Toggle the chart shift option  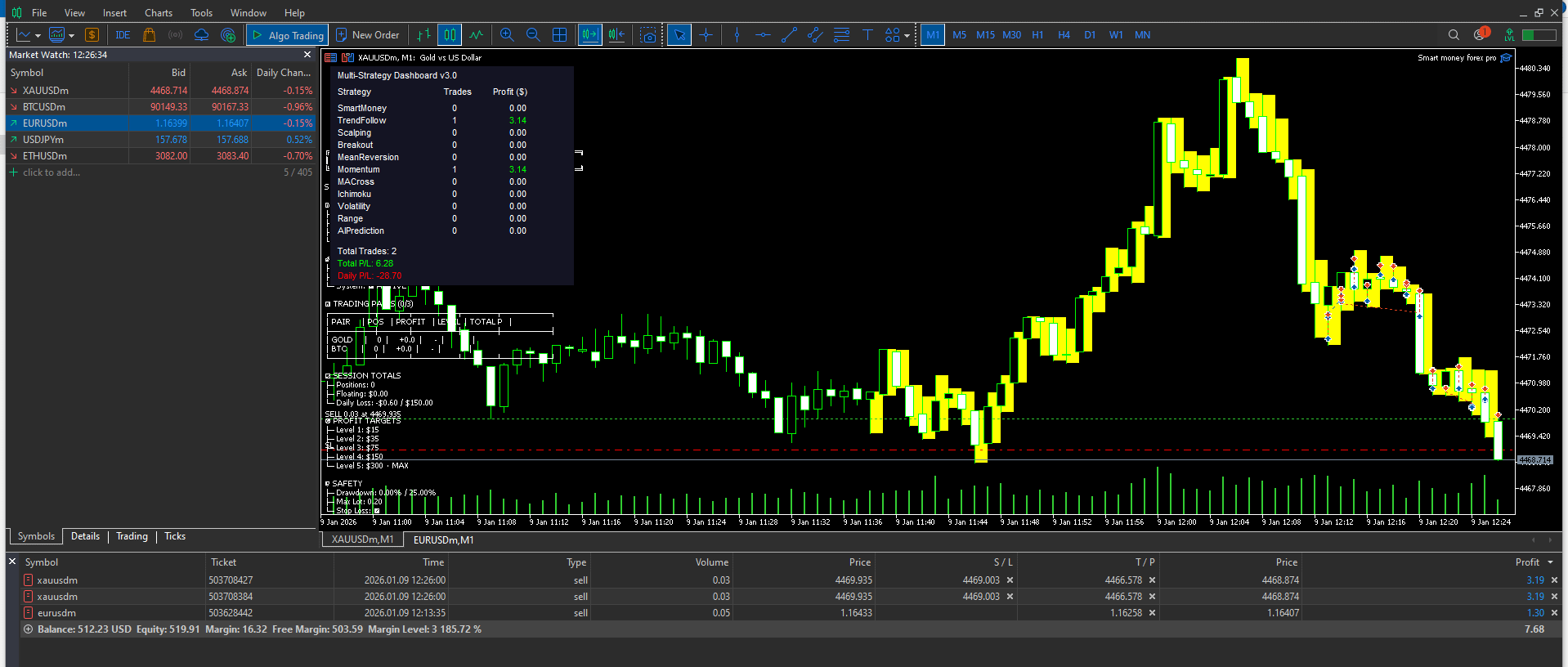pos(616,35)
